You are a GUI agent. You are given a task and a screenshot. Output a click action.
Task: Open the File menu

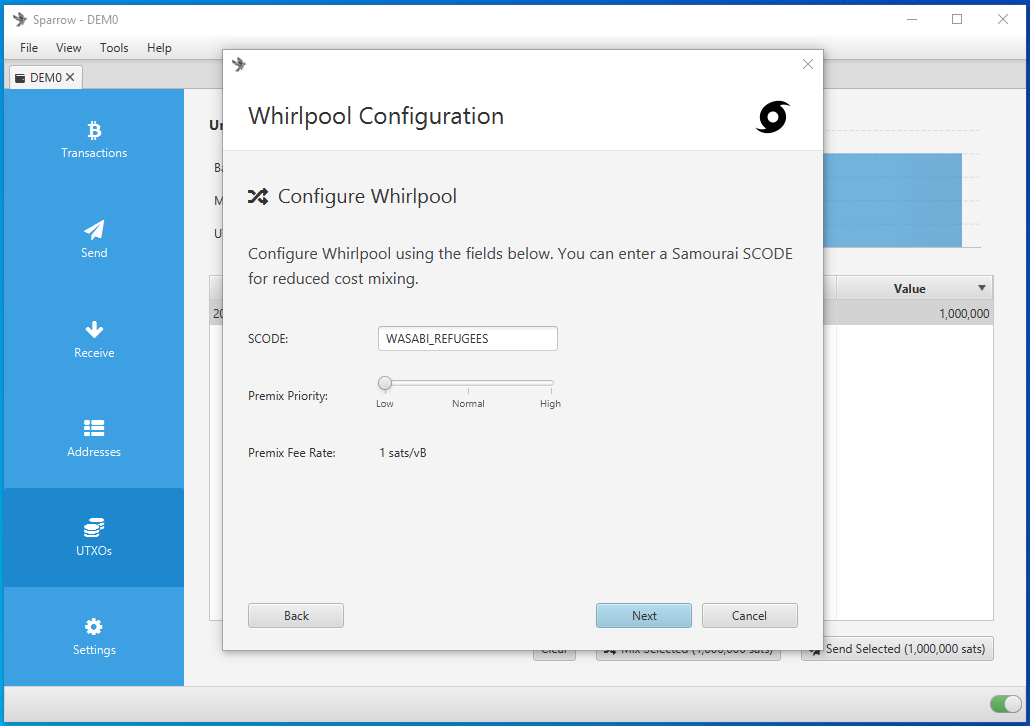pos(29,47)
